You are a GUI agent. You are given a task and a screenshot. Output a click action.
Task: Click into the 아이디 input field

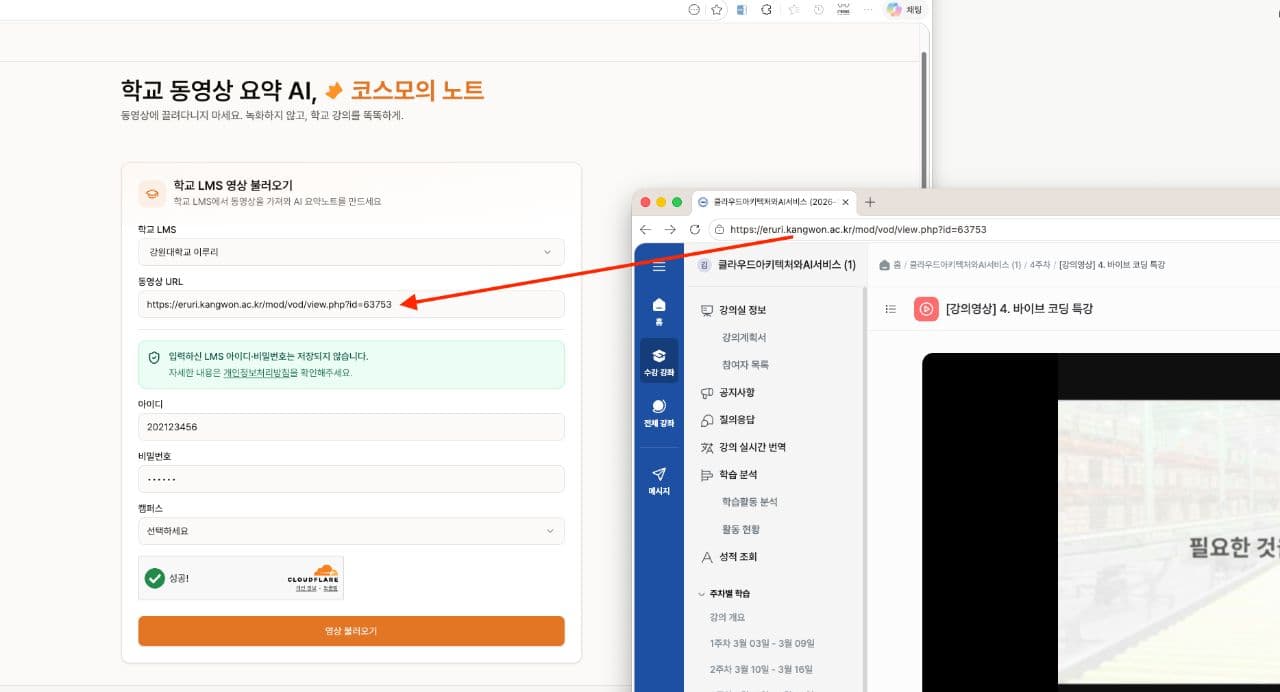pyautogui.click(x=351, y=427)
